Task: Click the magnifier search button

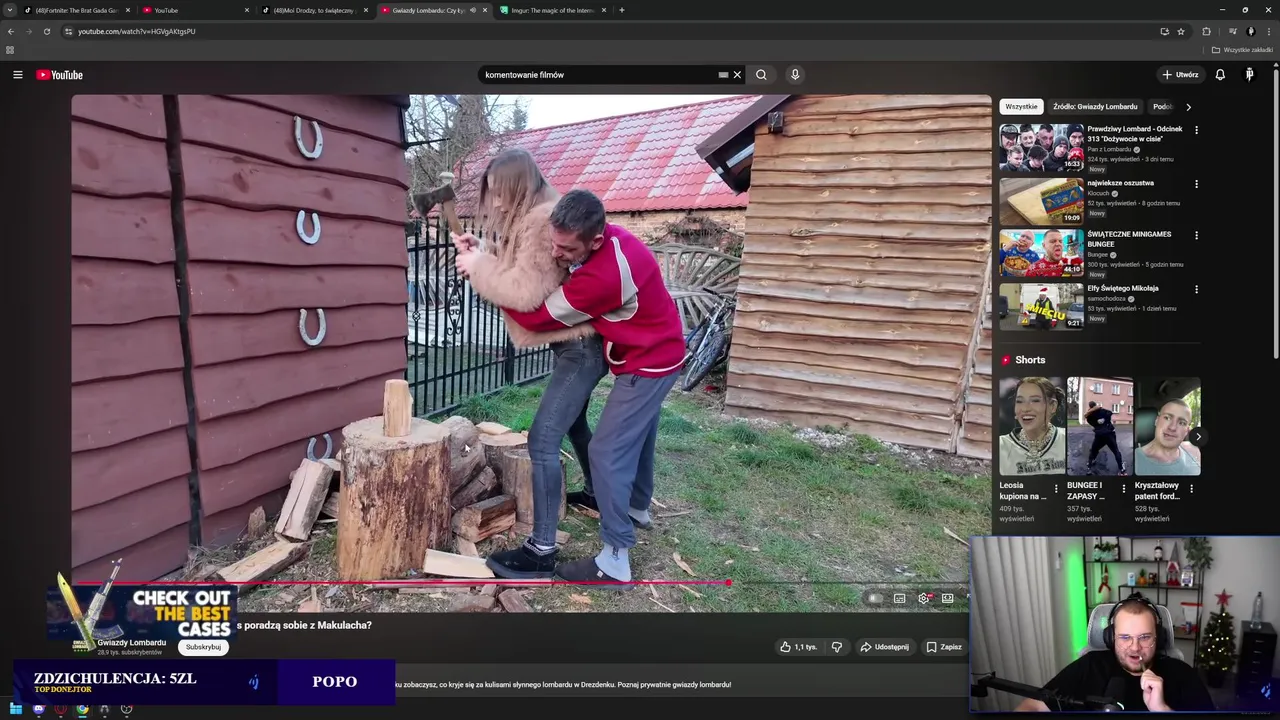Action: point(761,75)
